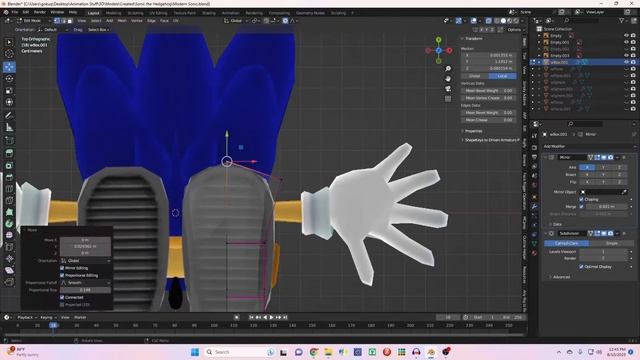Toggle the Optimal Display checkbox
This screenshot has width=640, height=360.
tap(581, 267)
